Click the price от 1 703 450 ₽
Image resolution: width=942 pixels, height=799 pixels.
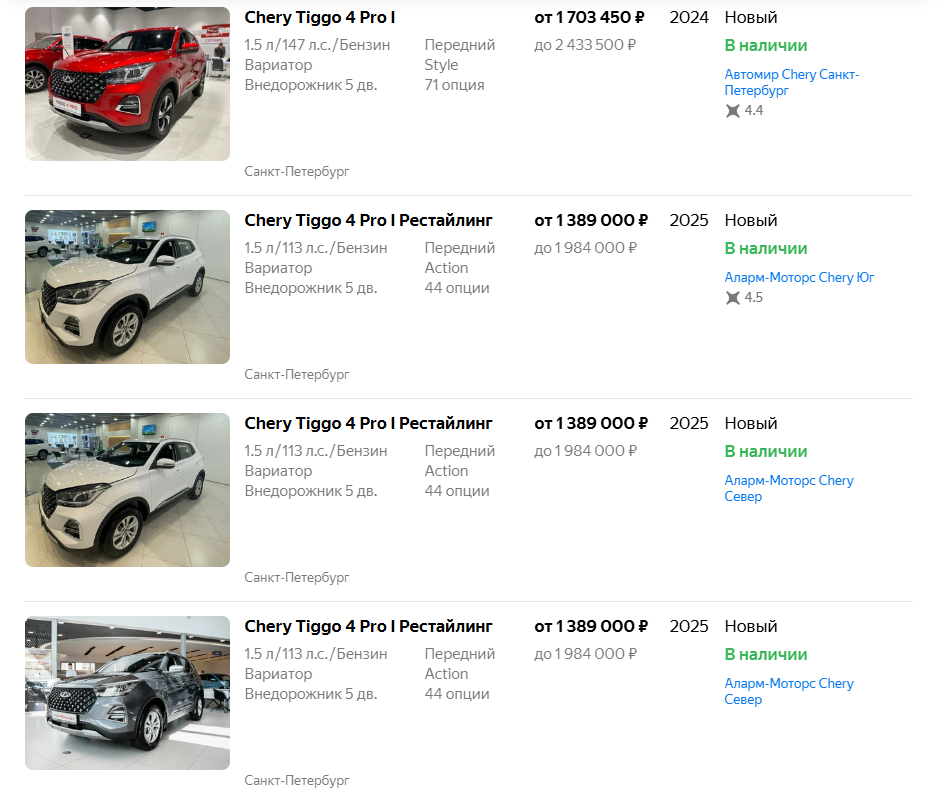(589, 17)
